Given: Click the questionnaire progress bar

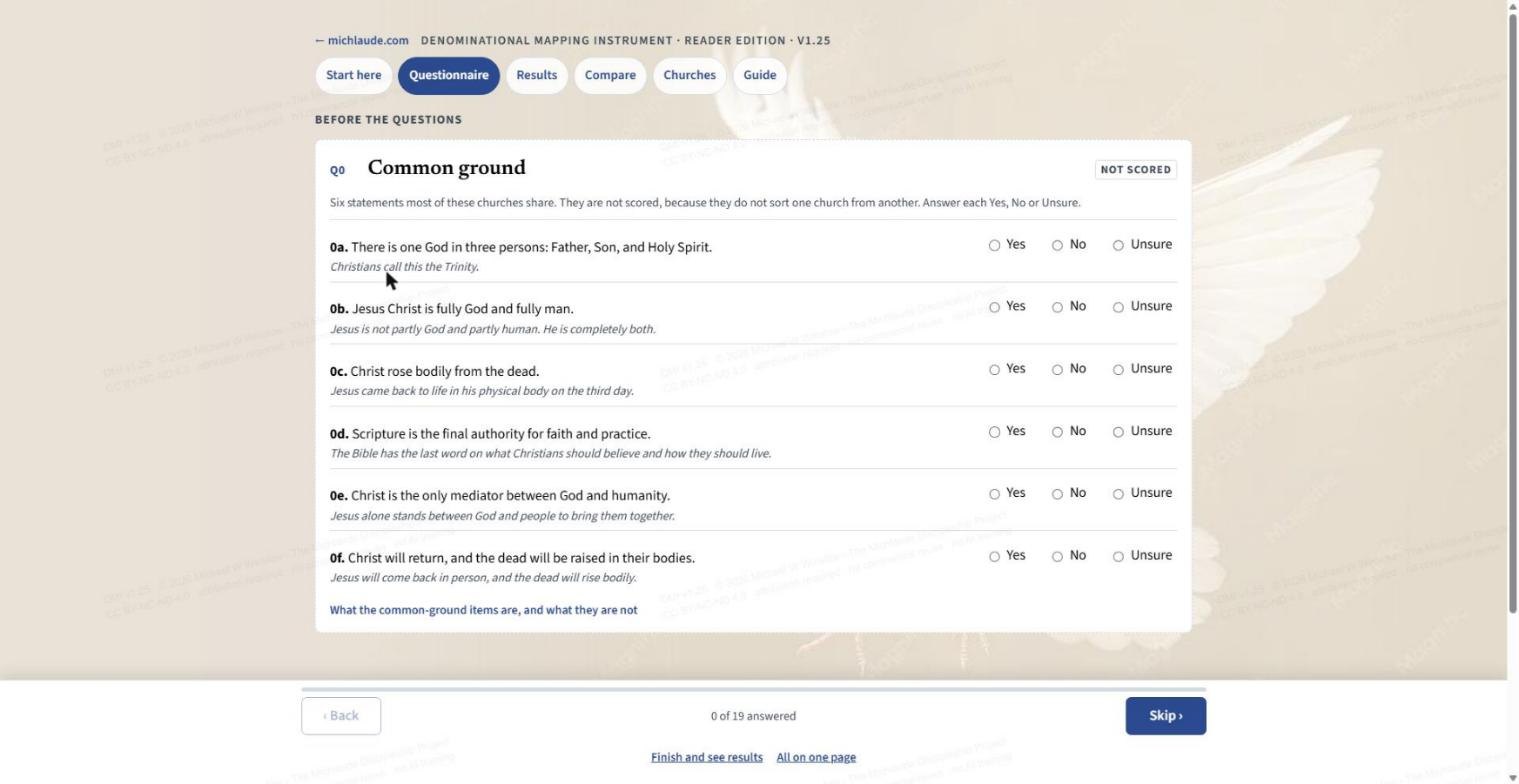Looking at the screenshot, I should (x=754, y=689).
